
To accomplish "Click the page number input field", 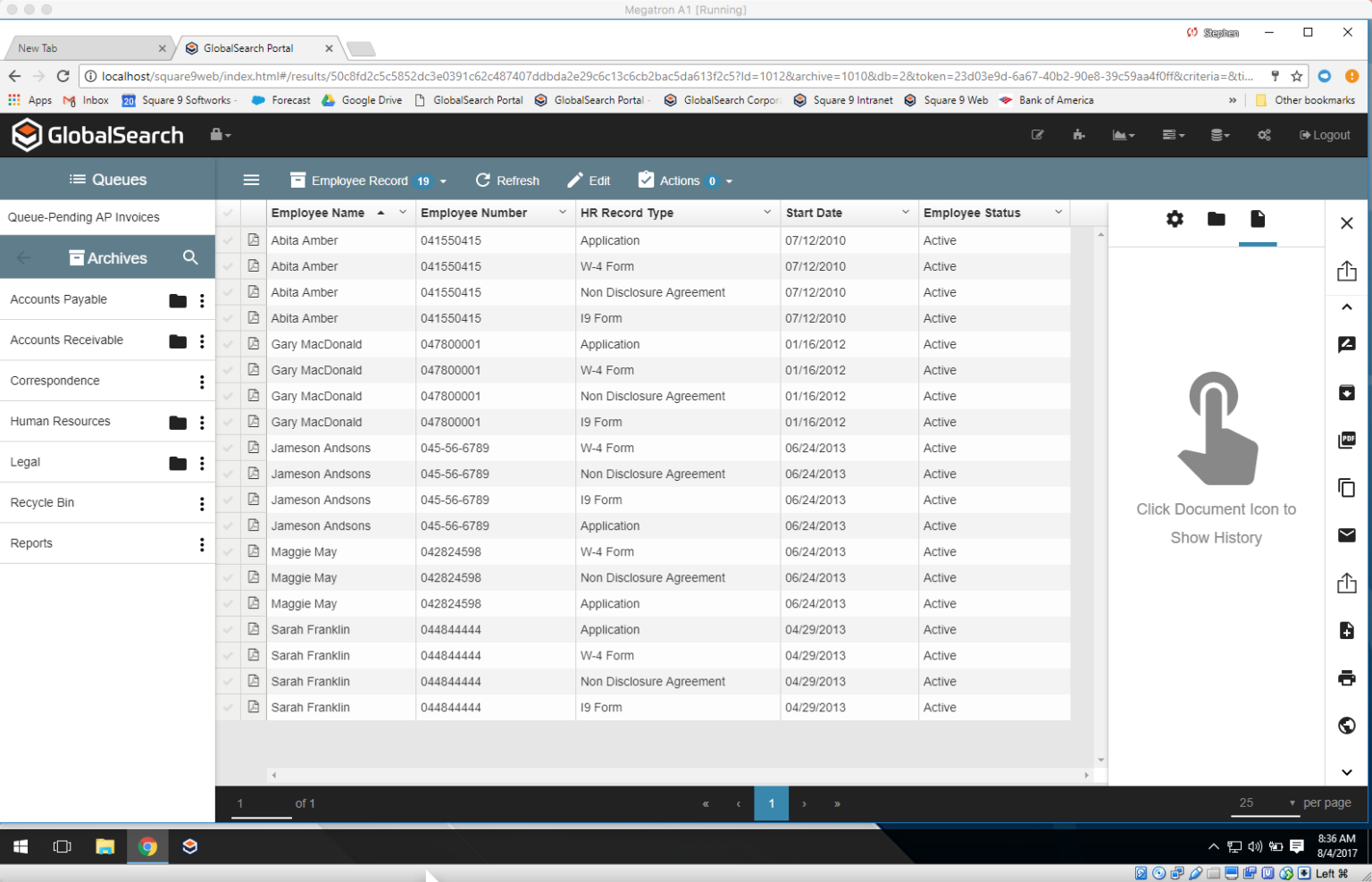I will 263,803.
